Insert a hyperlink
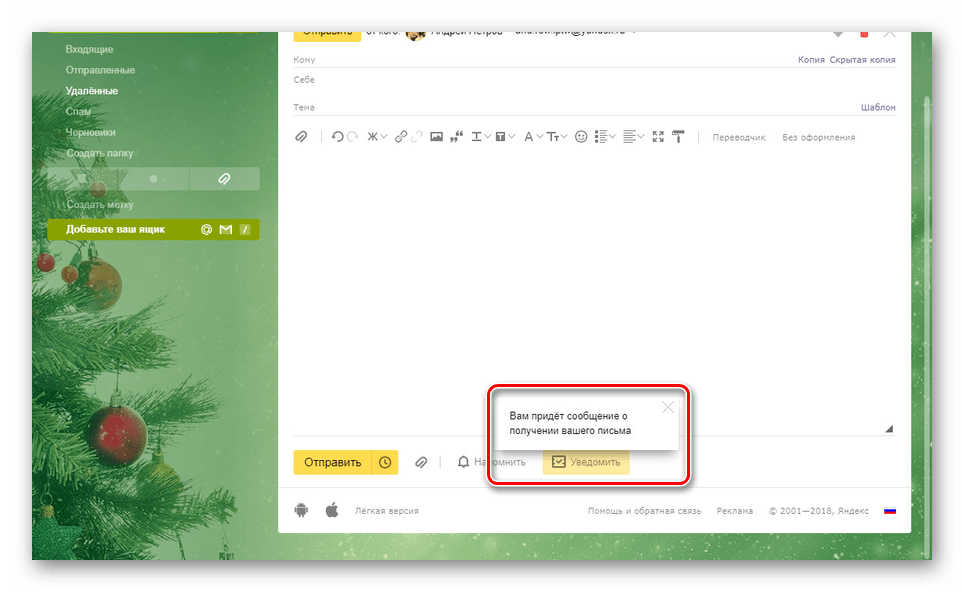This screenshot has height=592, width=964. pyautogui.click(x=401, y=136)
